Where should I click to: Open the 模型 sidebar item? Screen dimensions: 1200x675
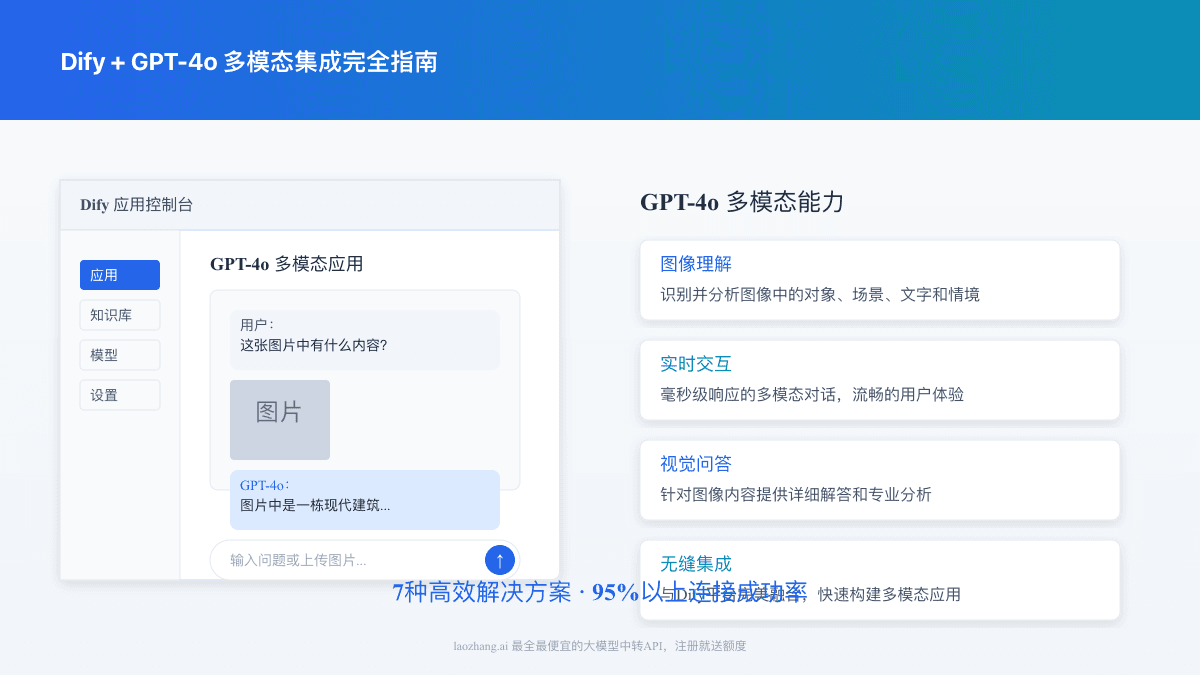pos(120,355)
